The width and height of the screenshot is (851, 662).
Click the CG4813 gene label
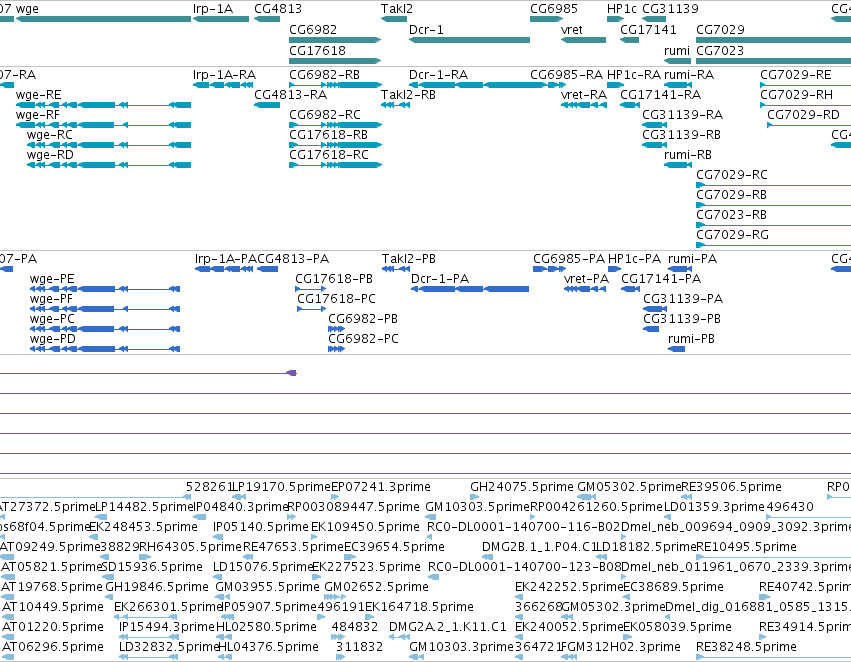click(278, 9)
